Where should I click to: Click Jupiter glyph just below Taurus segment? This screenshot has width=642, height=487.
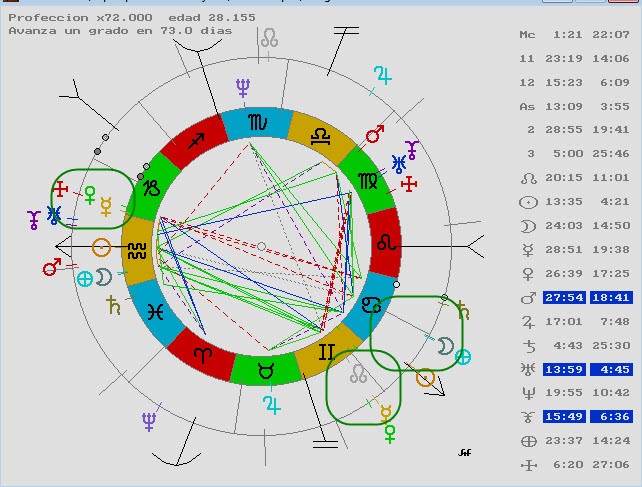click(x=271, y=404)
